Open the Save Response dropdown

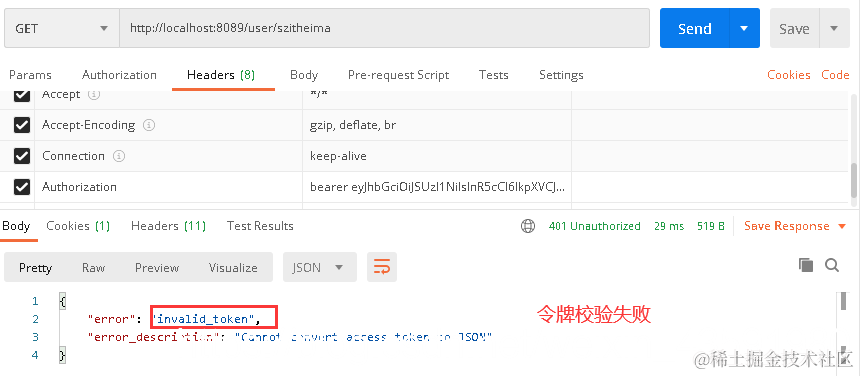point(795,226)
